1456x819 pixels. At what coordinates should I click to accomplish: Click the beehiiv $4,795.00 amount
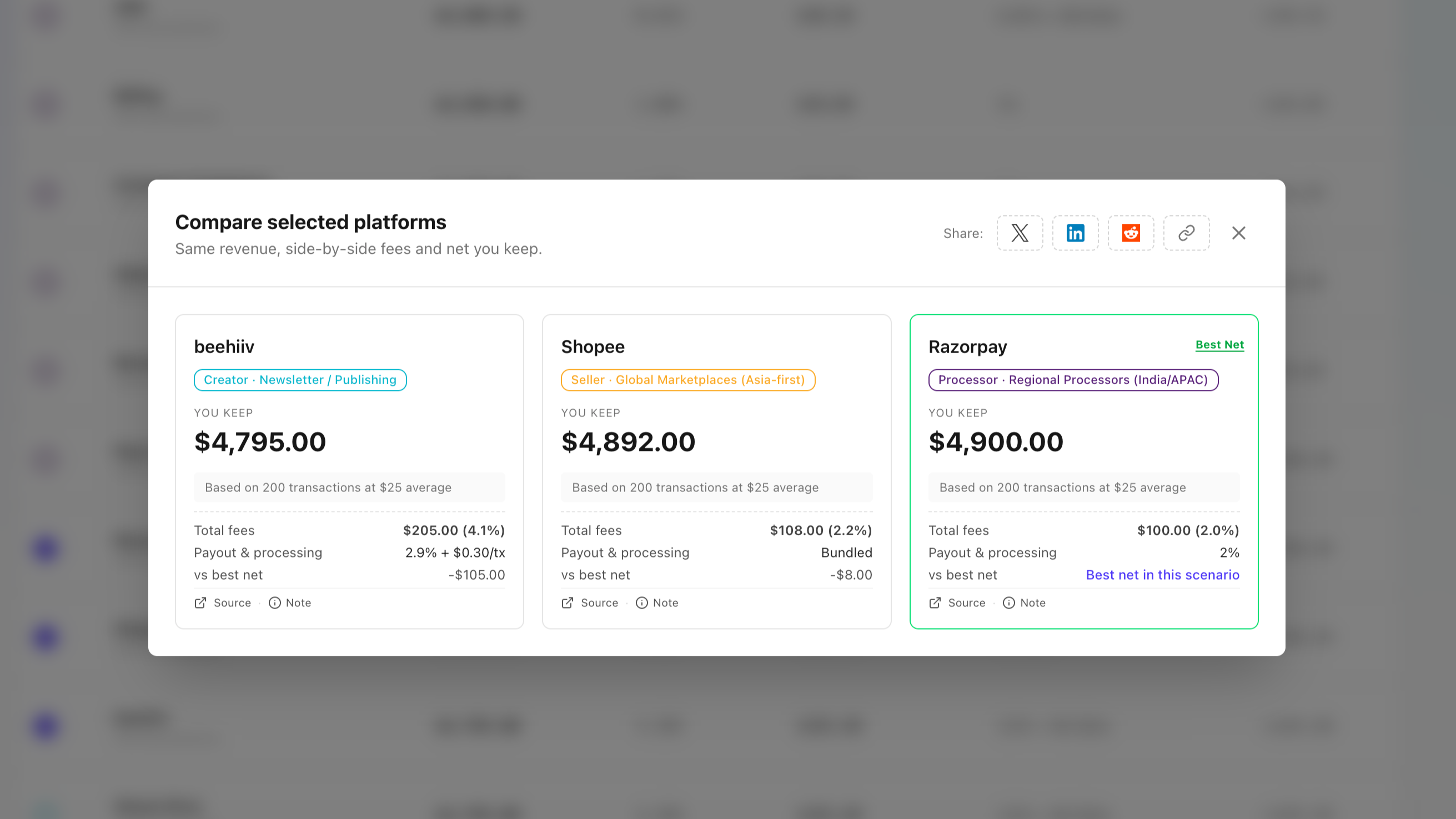(260, 442)
